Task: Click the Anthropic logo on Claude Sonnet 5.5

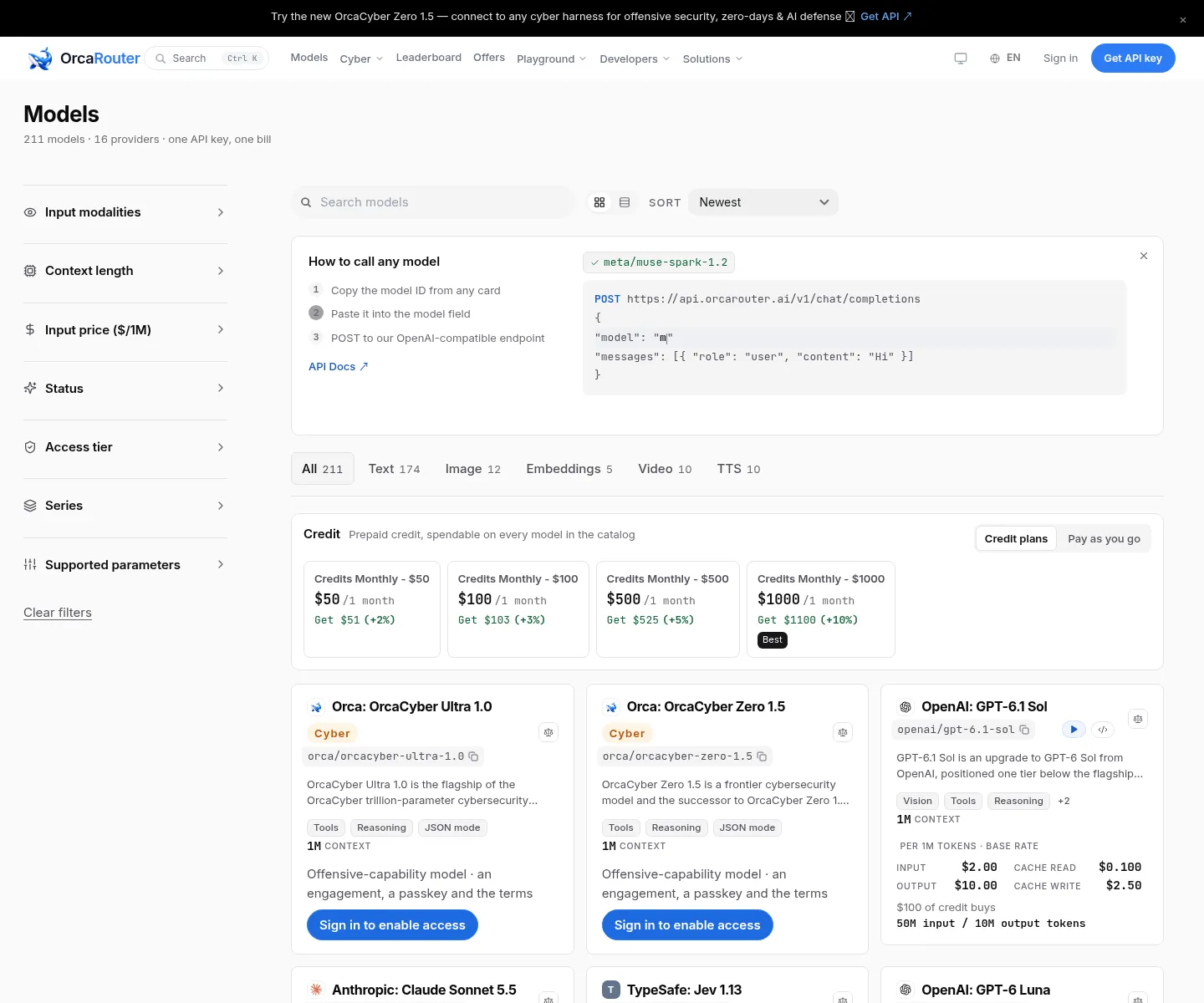Action: click(316, 990)
